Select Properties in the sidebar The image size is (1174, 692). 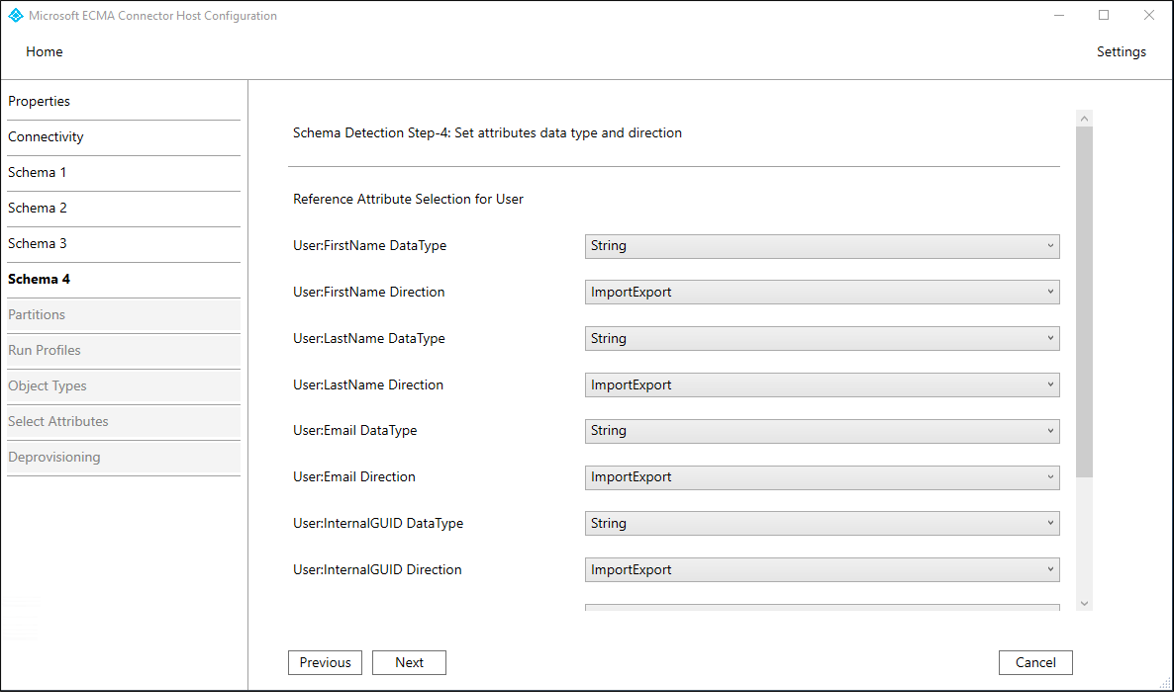(39, 101)
